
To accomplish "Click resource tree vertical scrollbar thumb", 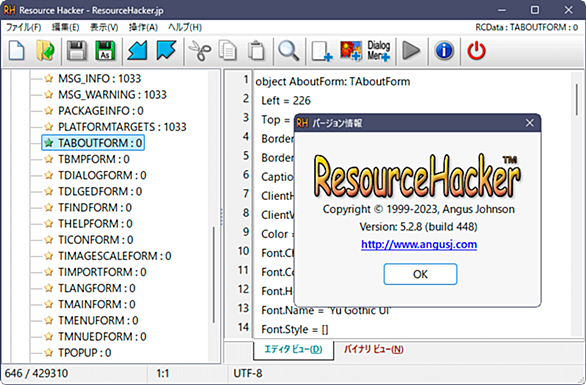I will point(214,275).
